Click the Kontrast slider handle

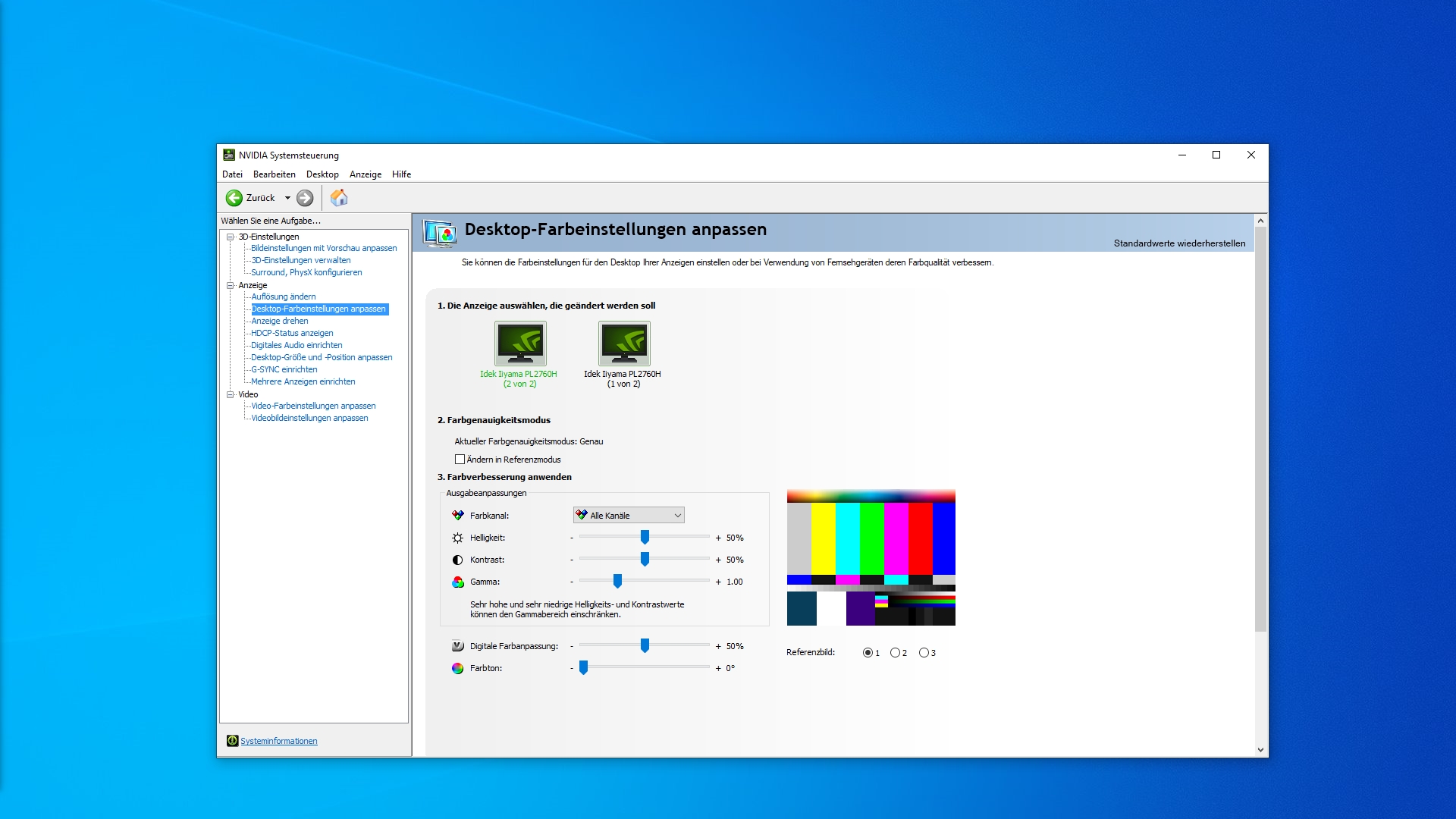click(645, 559)
